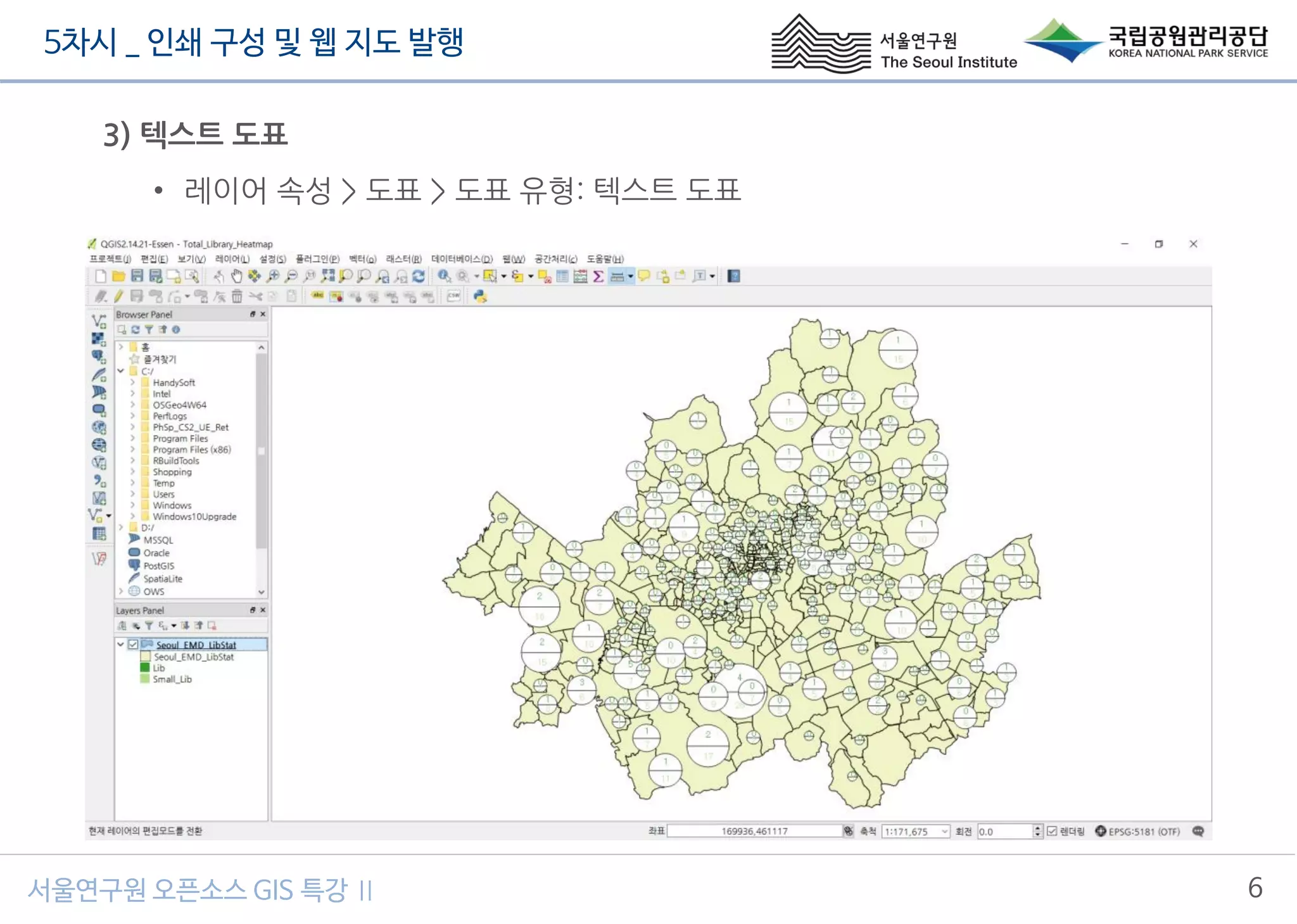Click the Map Tips speech bubble icon
Viewport: 1297px width, 924px height.
pyautogui.click(x=644, y=276)
